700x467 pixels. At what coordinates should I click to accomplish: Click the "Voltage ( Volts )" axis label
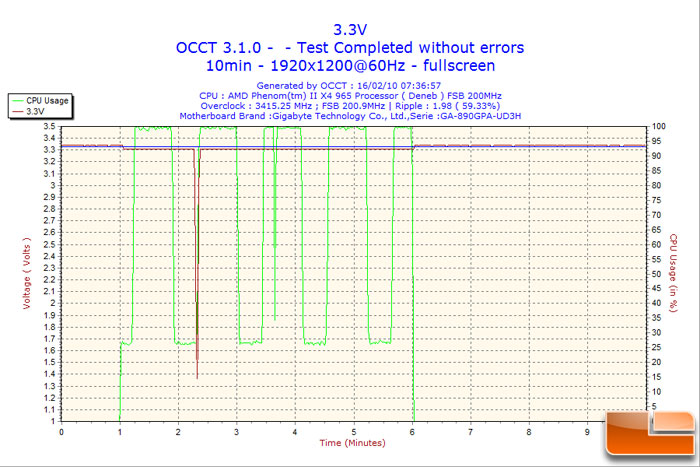point(27,273)
